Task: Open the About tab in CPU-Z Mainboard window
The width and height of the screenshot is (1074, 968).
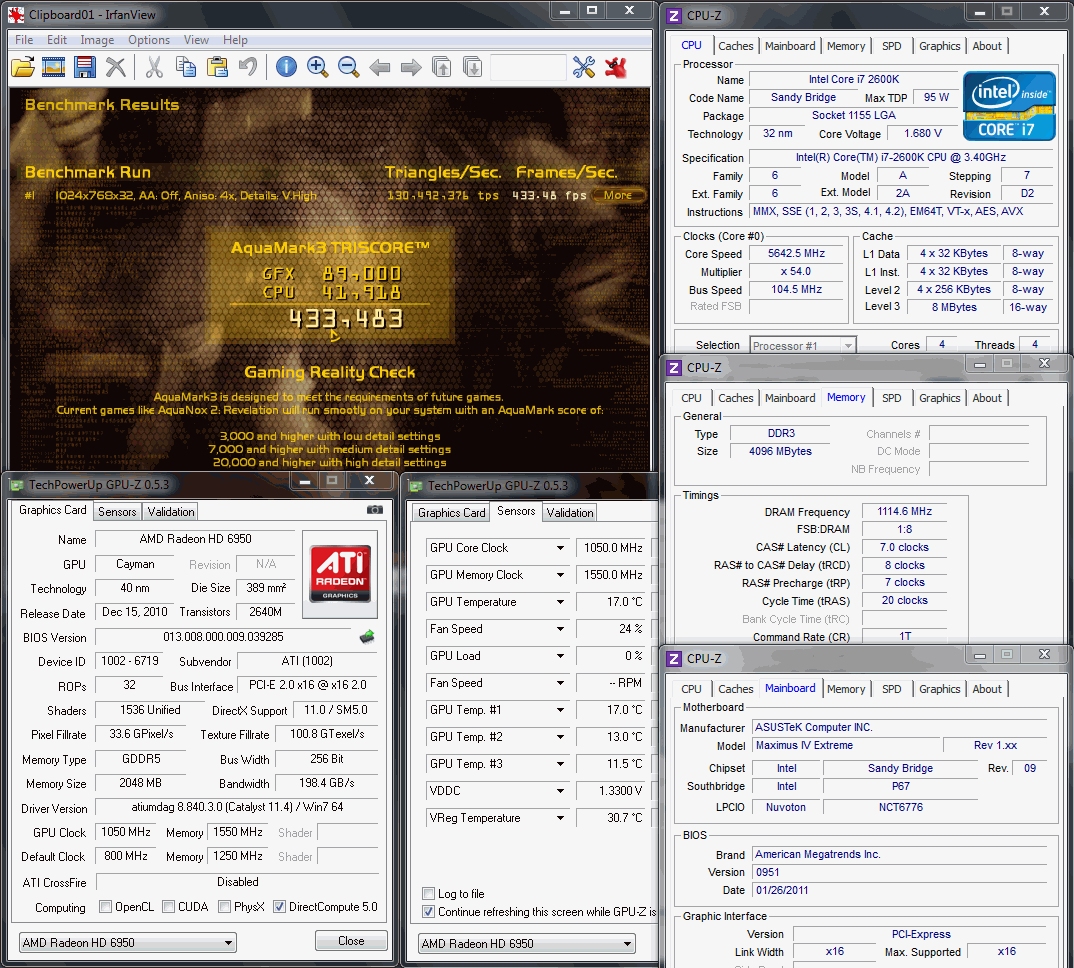Action: pos(986,689)
